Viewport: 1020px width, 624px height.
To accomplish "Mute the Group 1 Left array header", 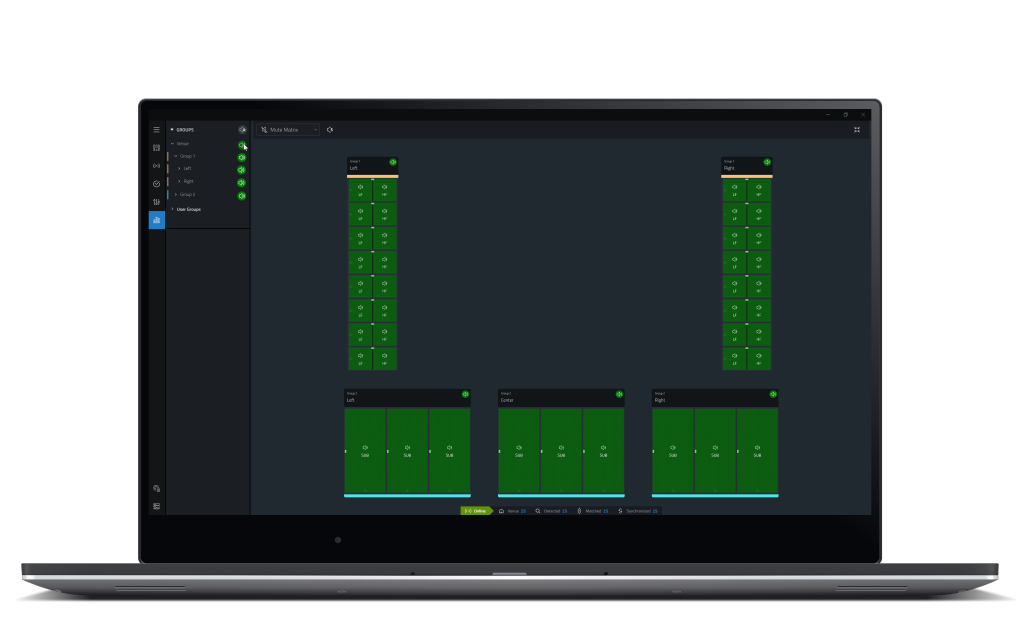I will click(x=393, y=162).
